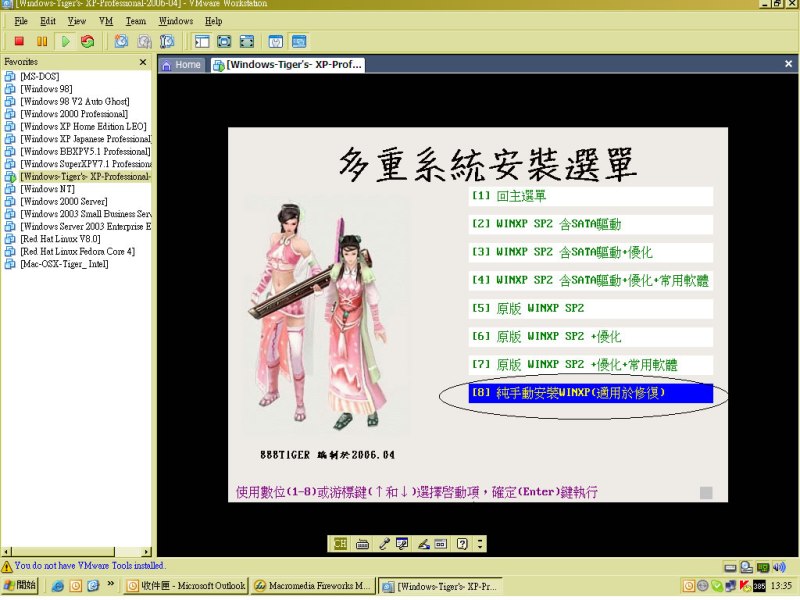Click the Console View toolbar icon

coord(299,41)
